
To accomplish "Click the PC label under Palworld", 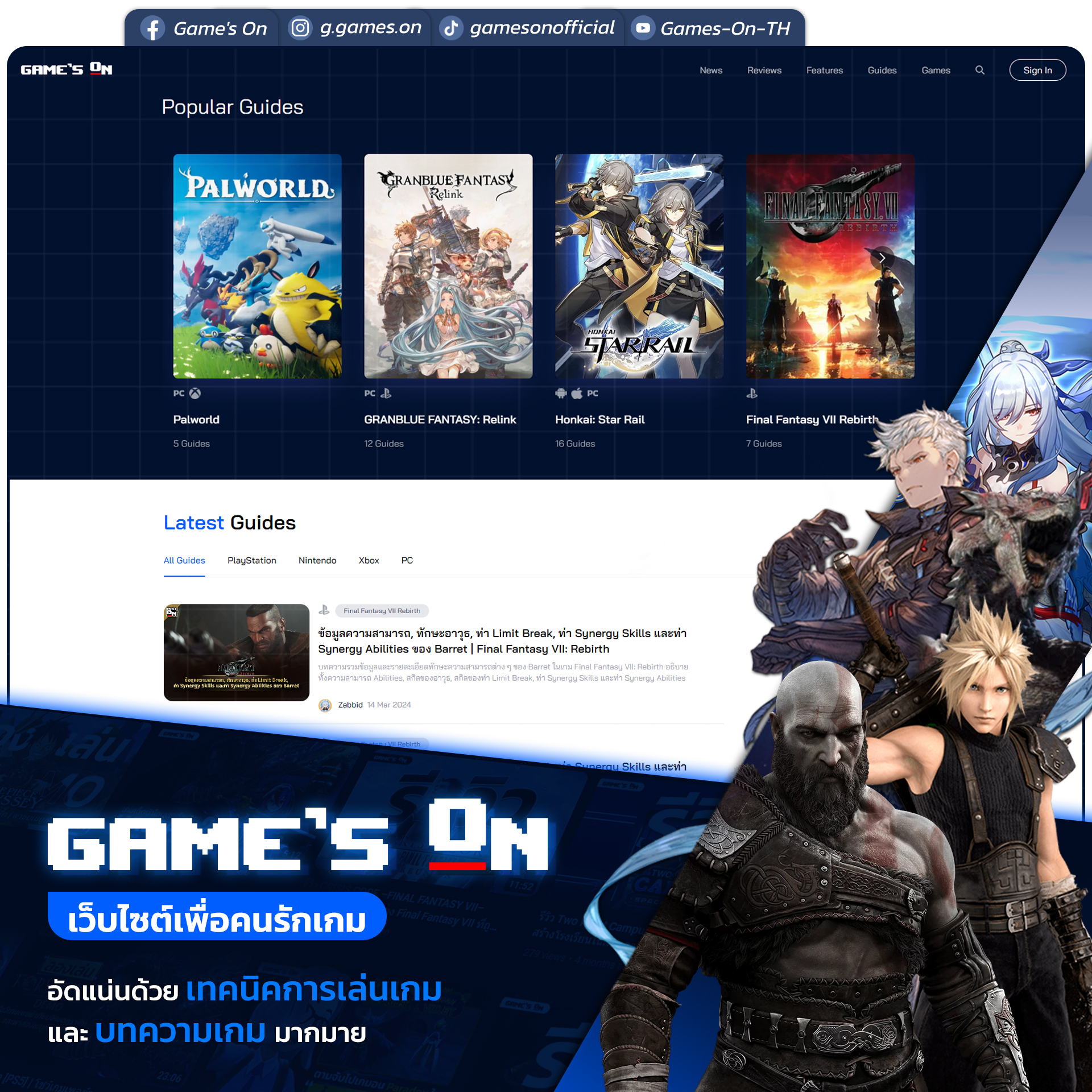I will point(179,393).
